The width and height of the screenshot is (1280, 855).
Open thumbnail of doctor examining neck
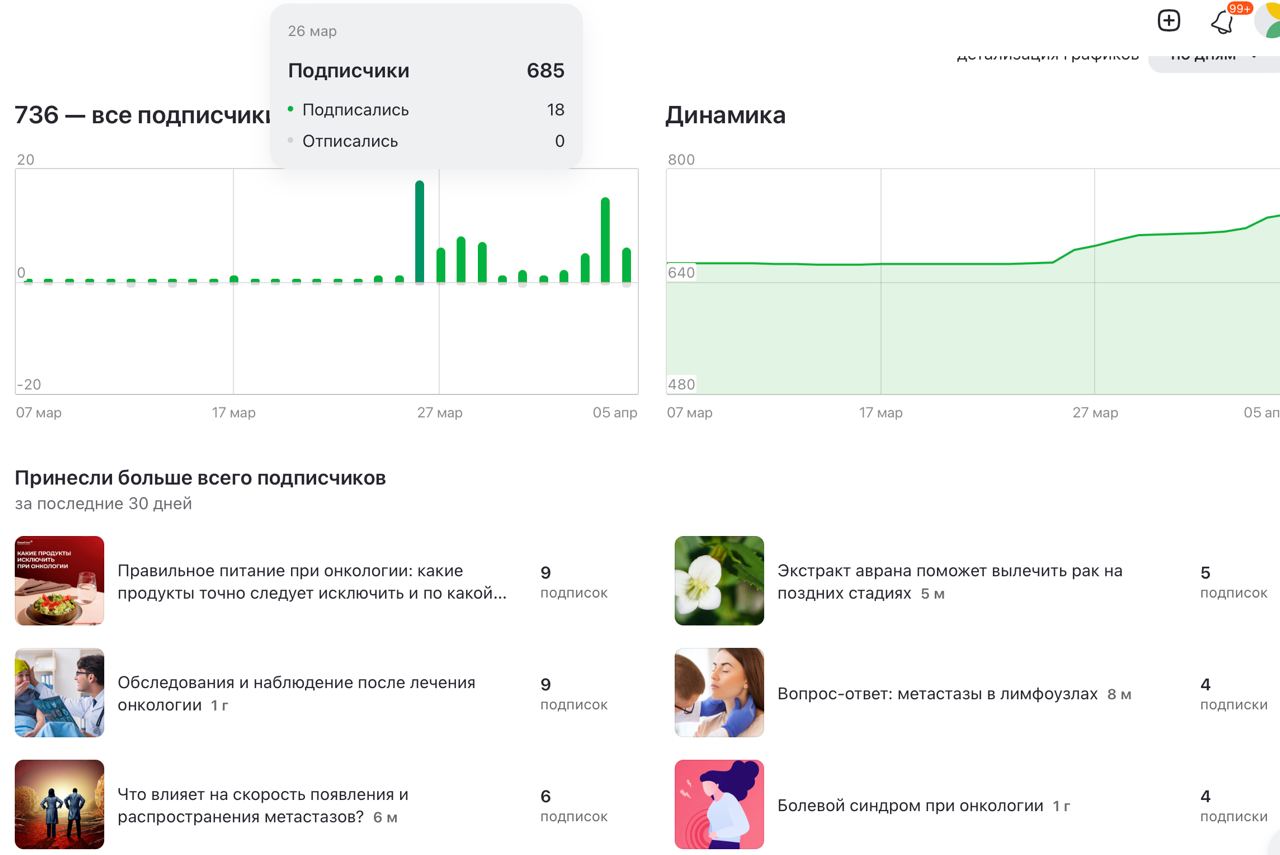point(719,693)
